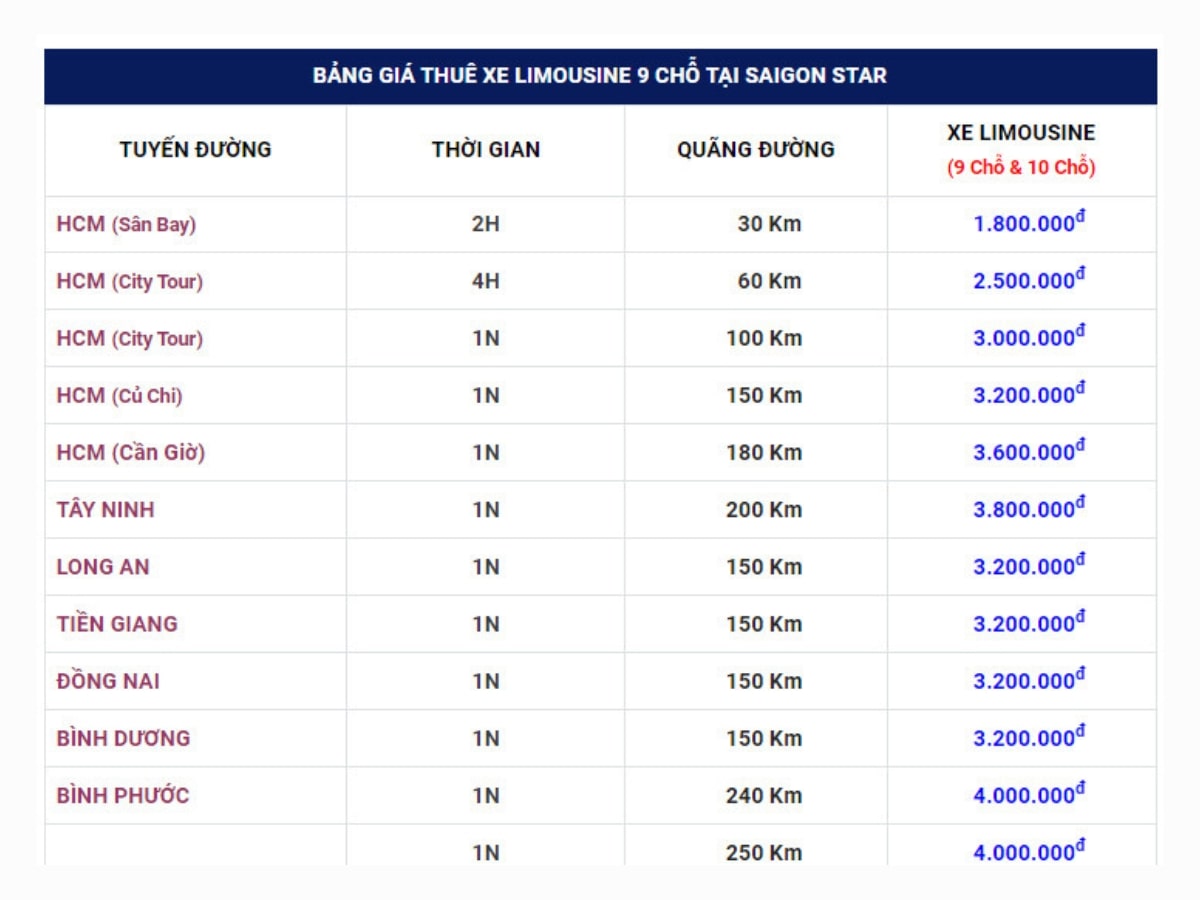This screenshot has width=1200, height=900.
Task: Click 1N in the Củ Chi row
Action: coord(486,396)
